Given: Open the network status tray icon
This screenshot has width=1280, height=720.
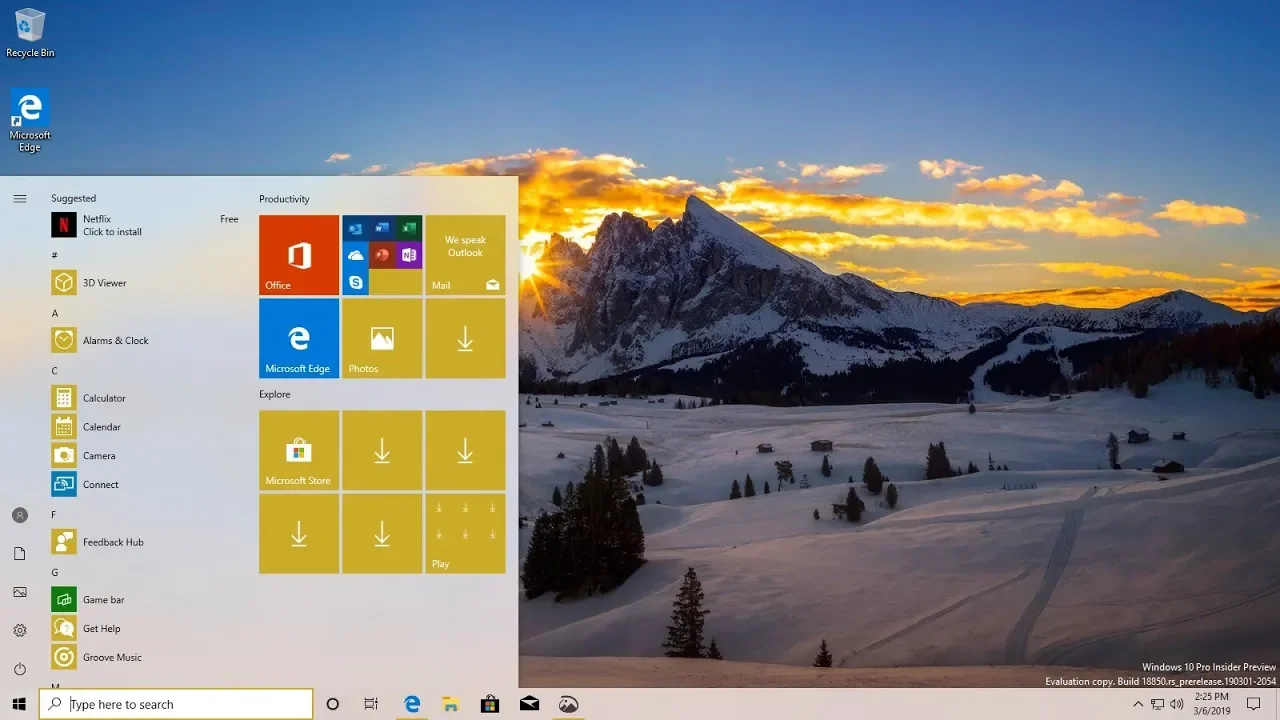Looking at the screenshot, I should (x=1158, y=704).
